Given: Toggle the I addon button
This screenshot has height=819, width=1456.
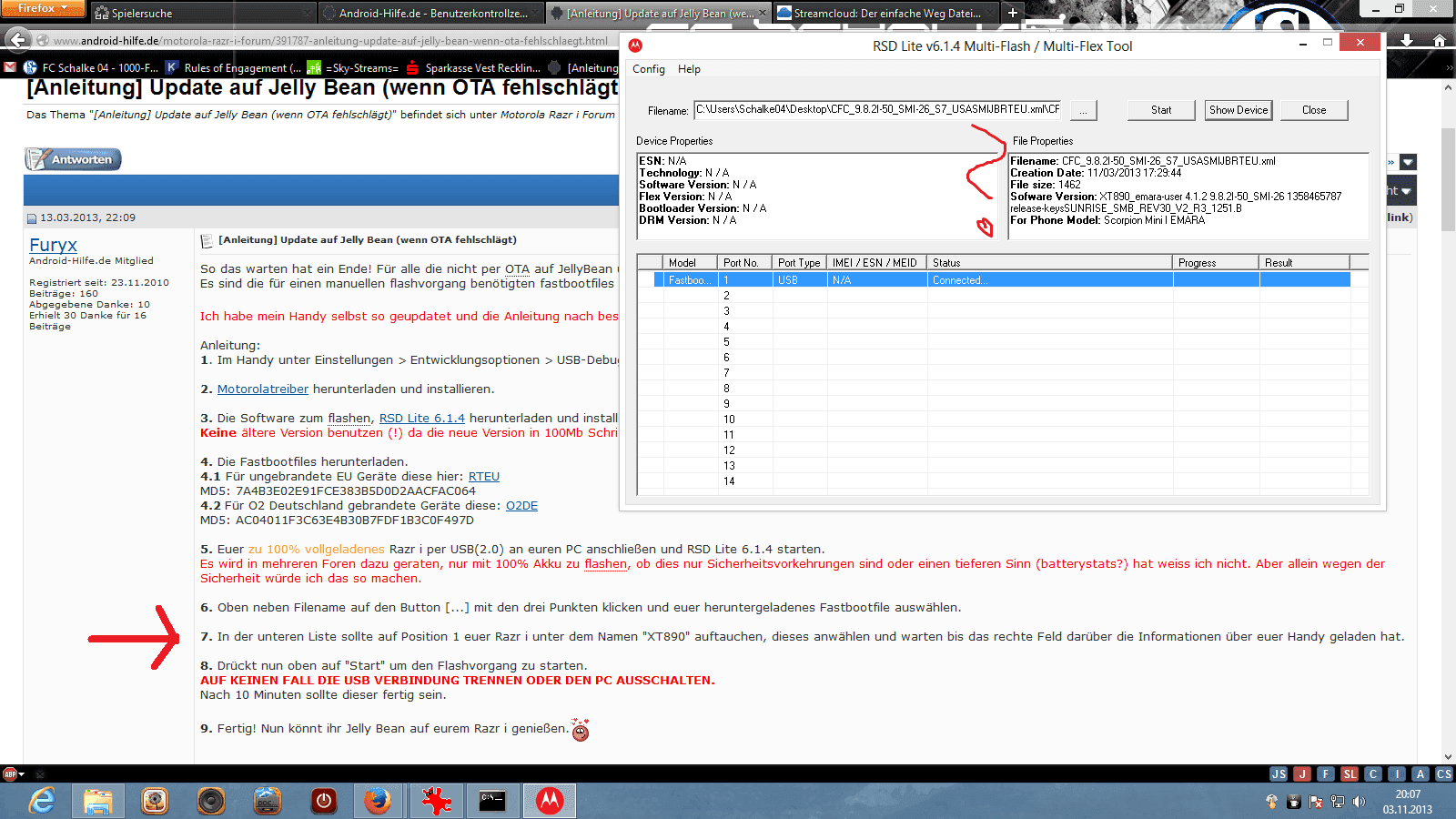Looking at the screenshot, I should click(x=1397, y=773).
